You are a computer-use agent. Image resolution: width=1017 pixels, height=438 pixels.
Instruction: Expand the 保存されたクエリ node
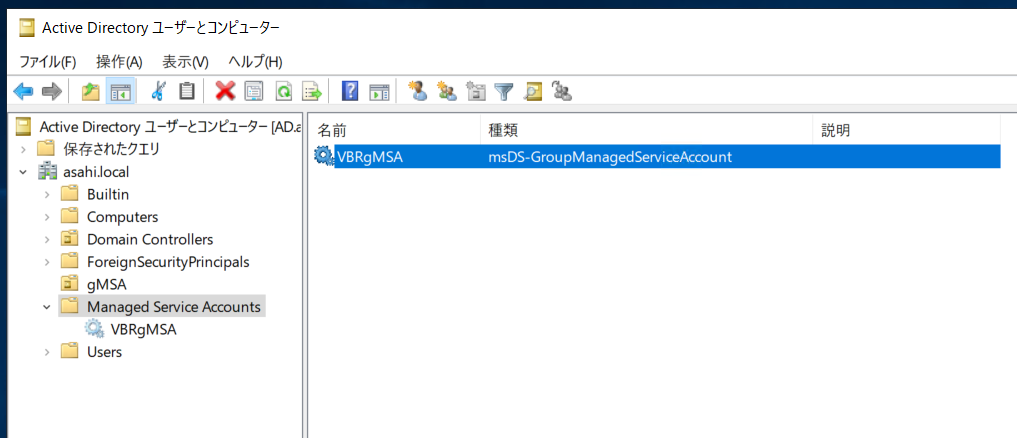[x=23, y=149]
